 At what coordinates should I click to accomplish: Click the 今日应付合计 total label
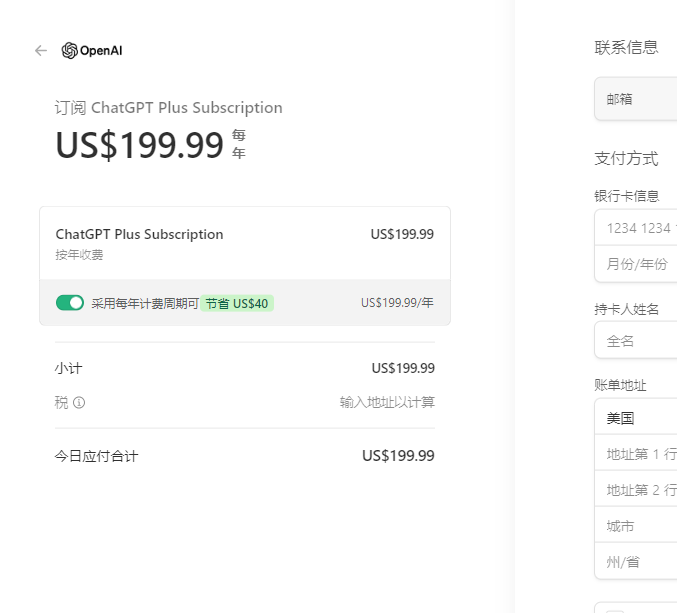[96, 456]
